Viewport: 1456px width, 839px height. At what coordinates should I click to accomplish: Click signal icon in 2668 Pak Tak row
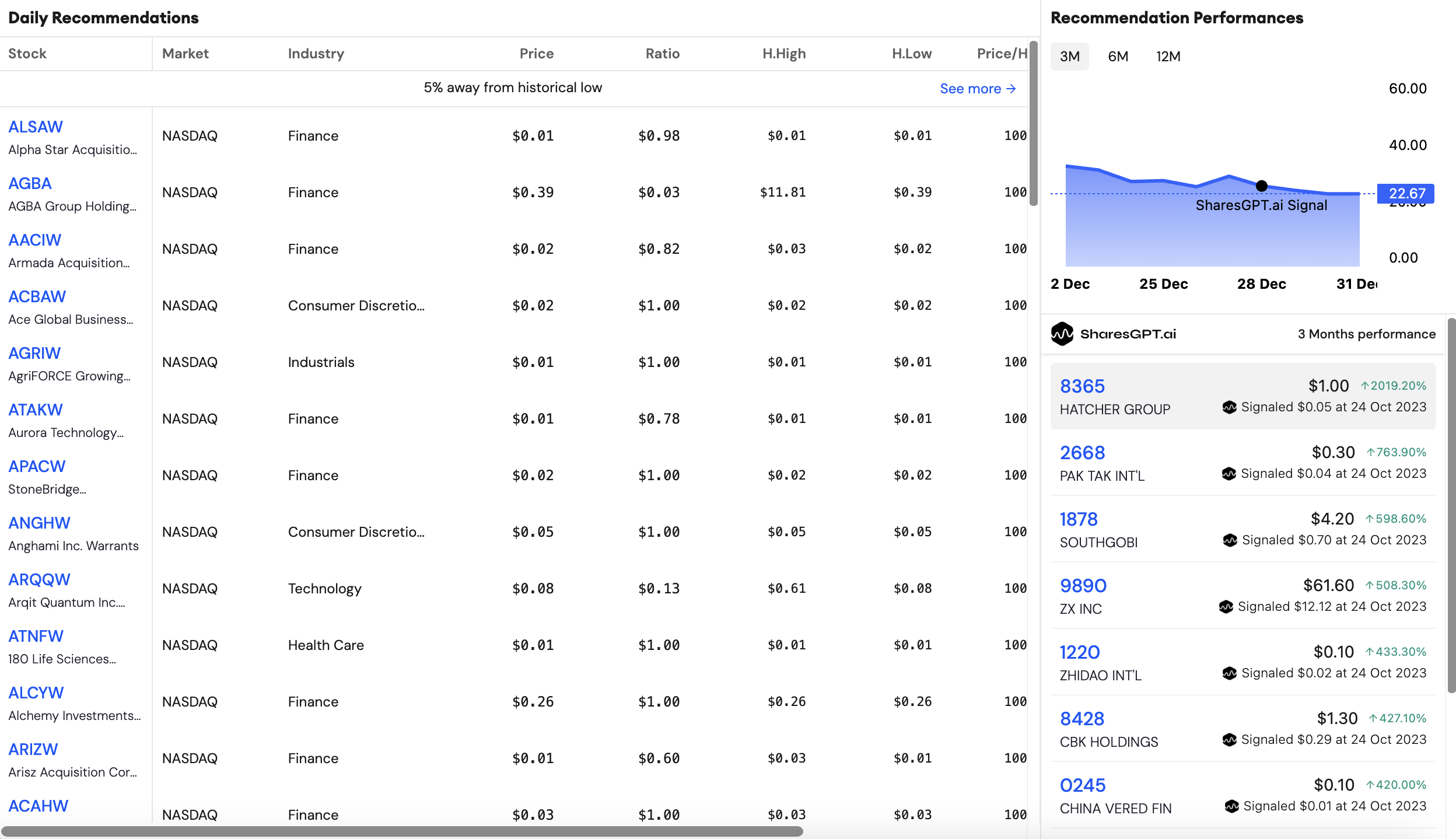point(1229,474)
